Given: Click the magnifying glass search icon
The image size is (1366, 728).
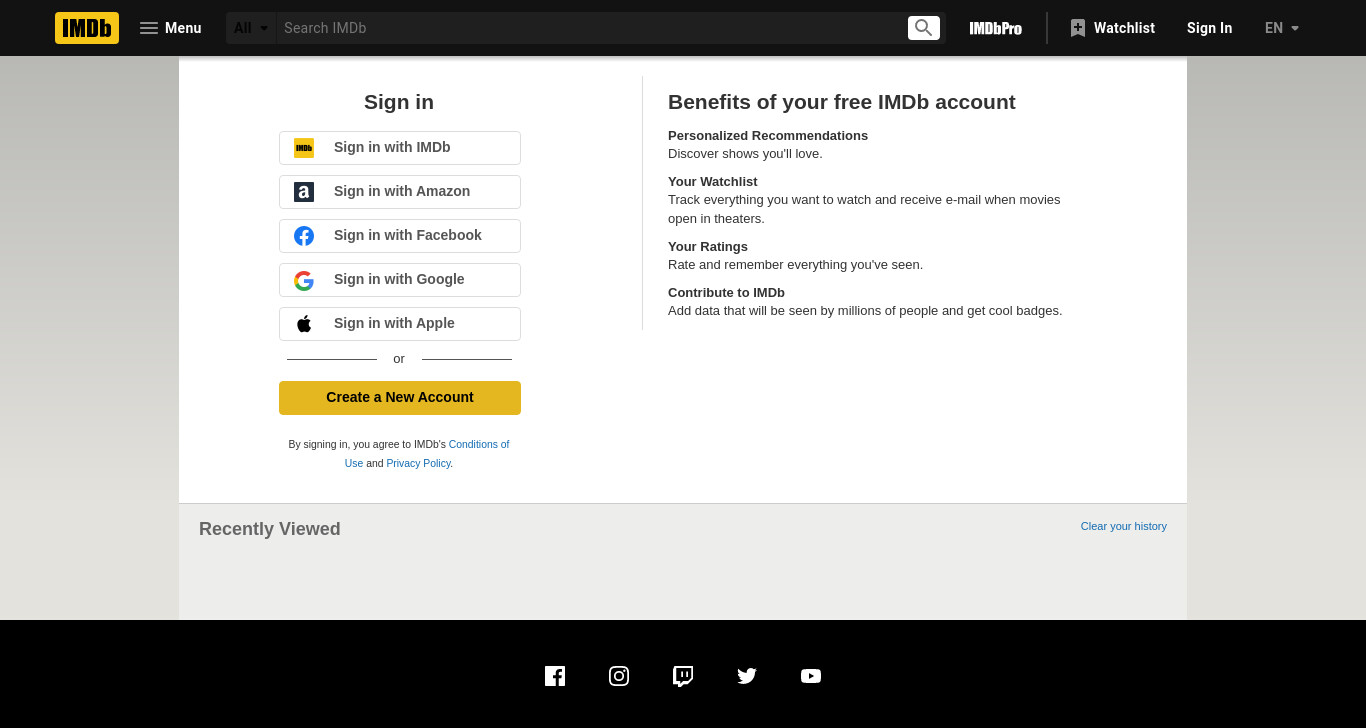Looking at the screenshot, I should coord(924,28).
